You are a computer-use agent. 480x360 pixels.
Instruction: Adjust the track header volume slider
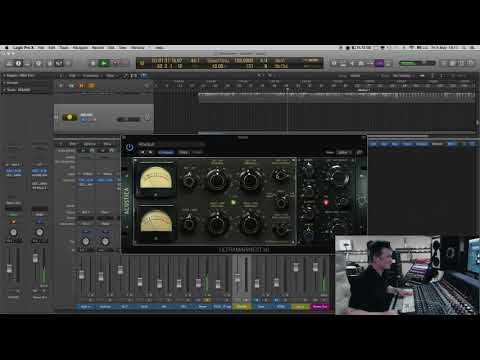click(x=129, y=119)
